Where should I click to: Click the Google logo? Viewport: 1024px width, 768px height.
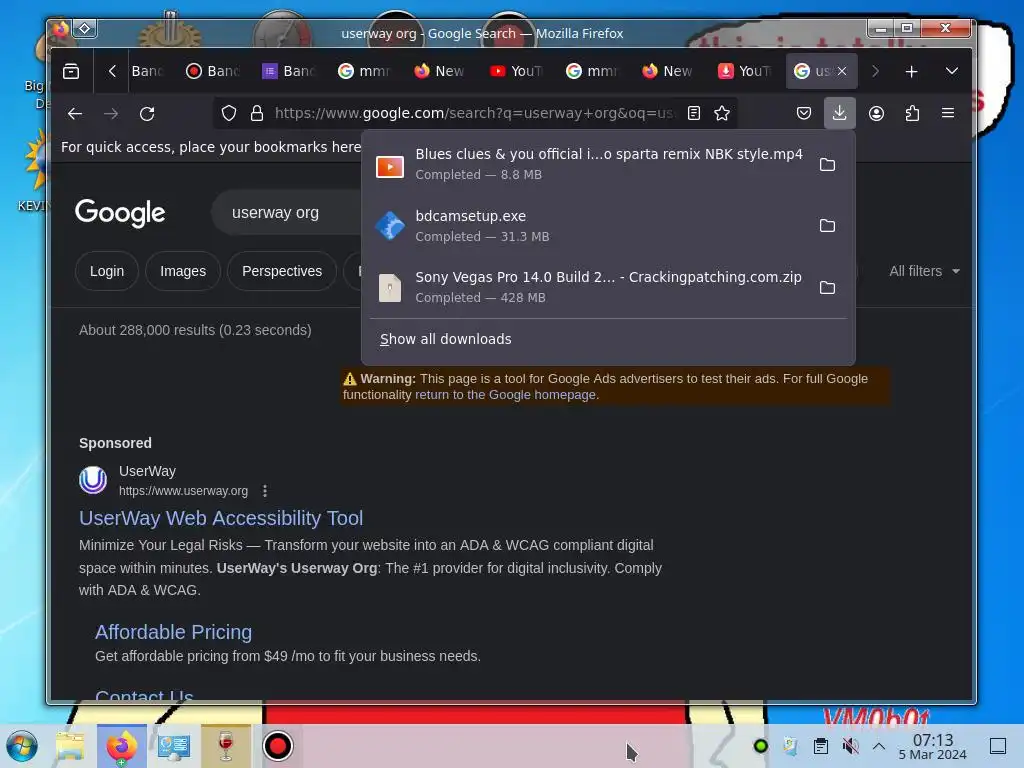[120, 212]
